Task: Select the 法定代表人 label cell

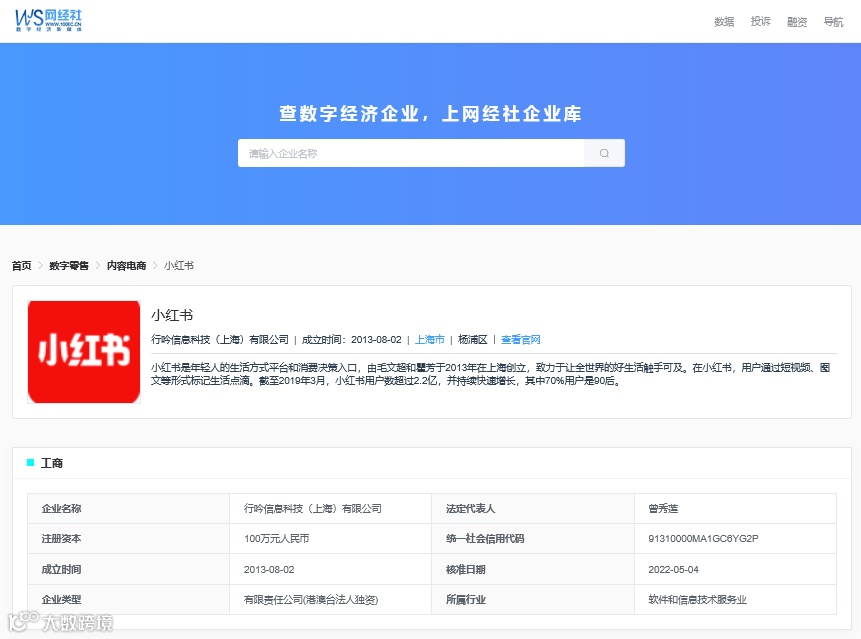Action: 533,508
